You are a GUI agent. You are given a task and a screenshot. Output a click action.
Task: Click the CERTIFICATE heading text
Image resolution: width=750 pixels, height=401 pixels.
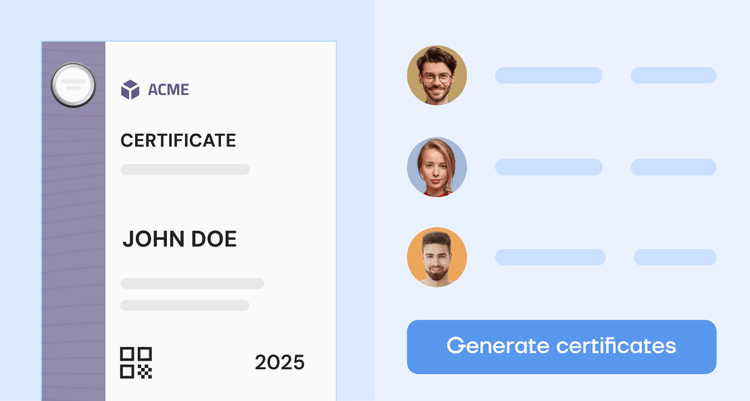point(178,141)
